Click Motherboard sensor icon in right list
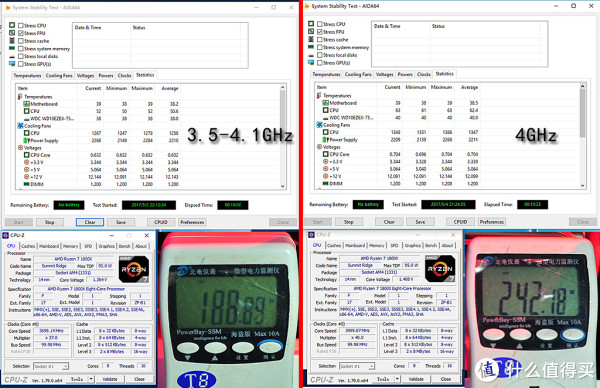600x388 pixels. (x=326, y=103)
